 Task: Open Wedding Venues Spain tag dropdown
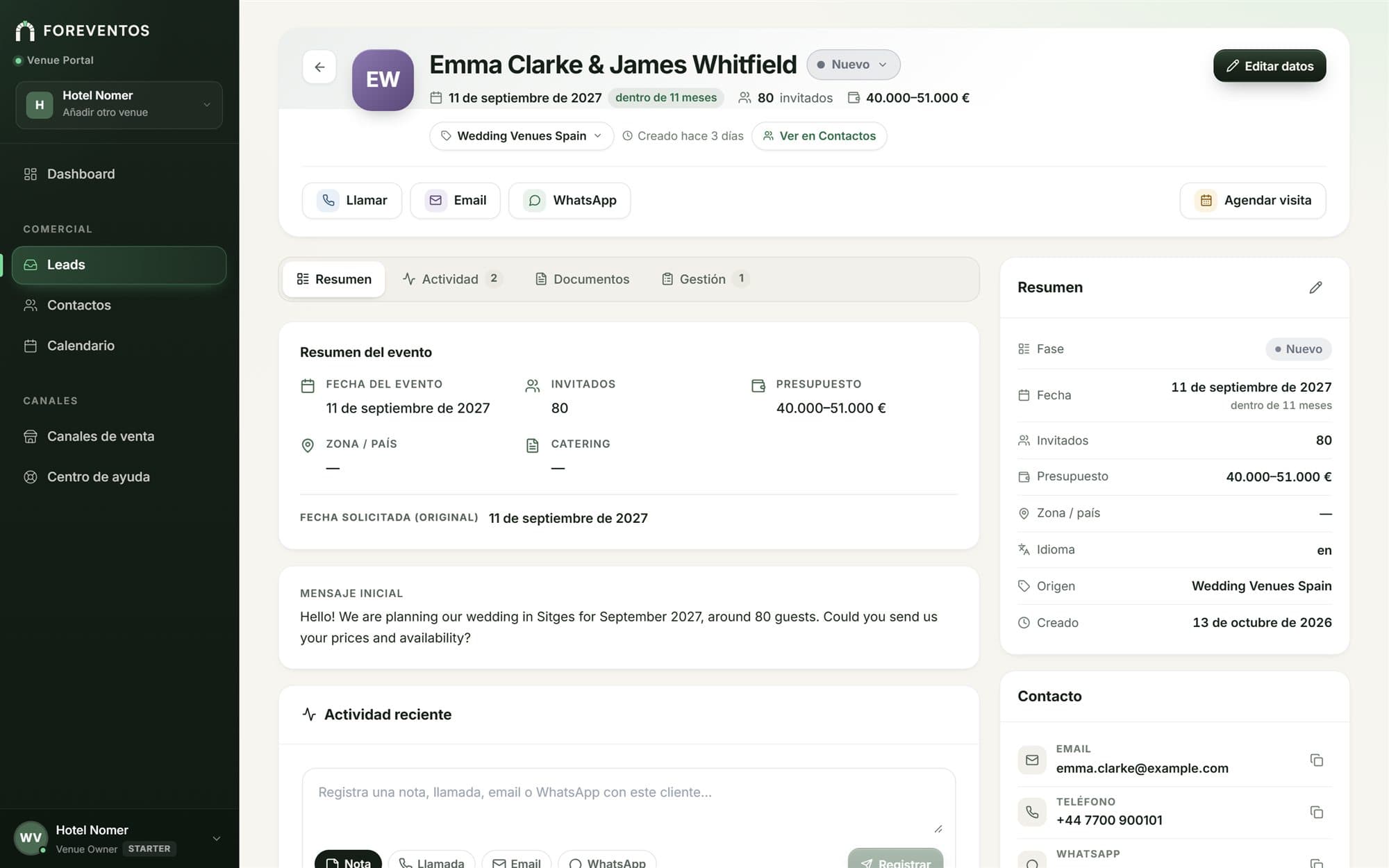pyautogui.click(x=522, y=136)
